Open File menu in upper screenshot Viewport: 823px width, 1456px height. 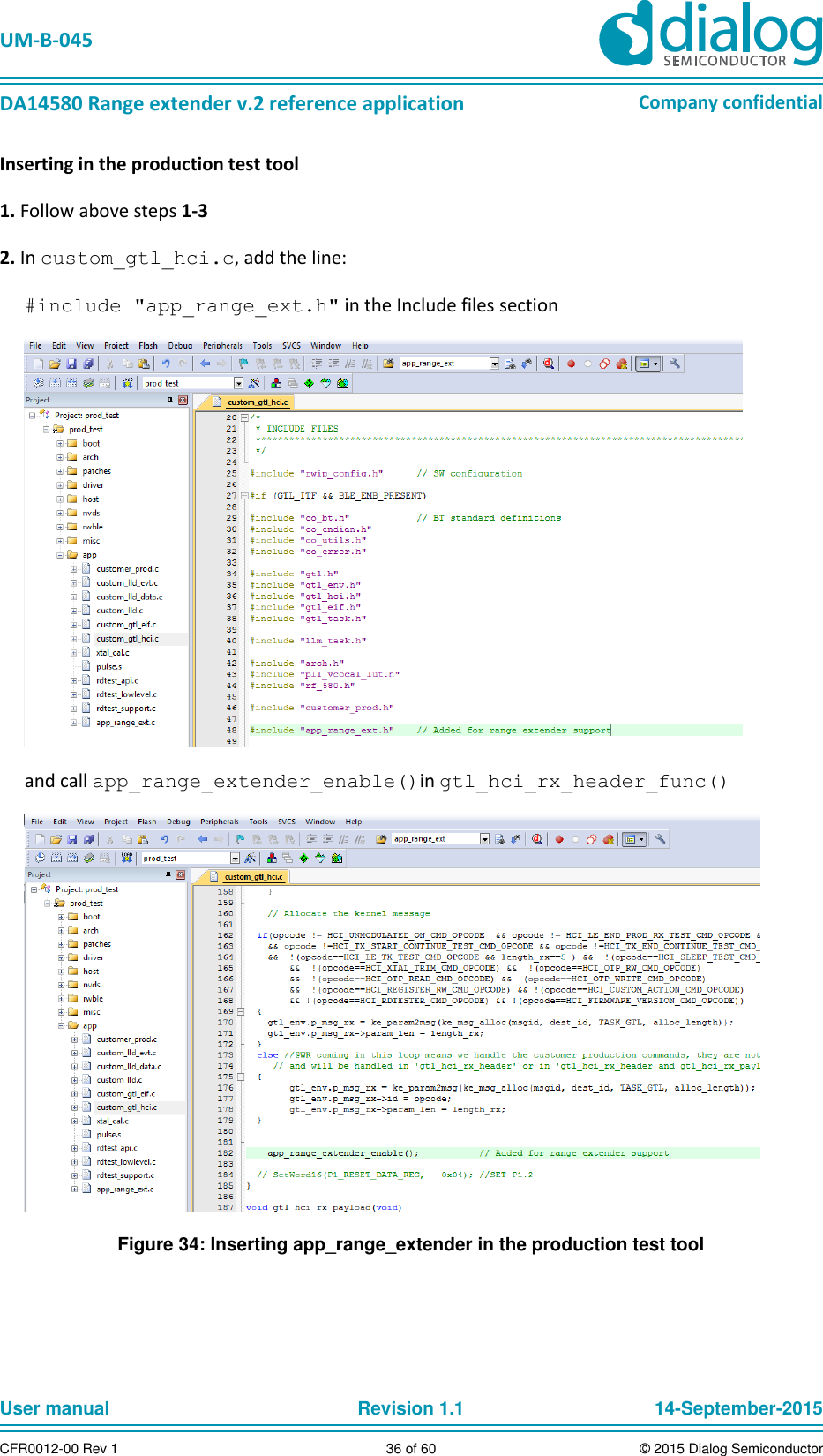pos(35,346)
